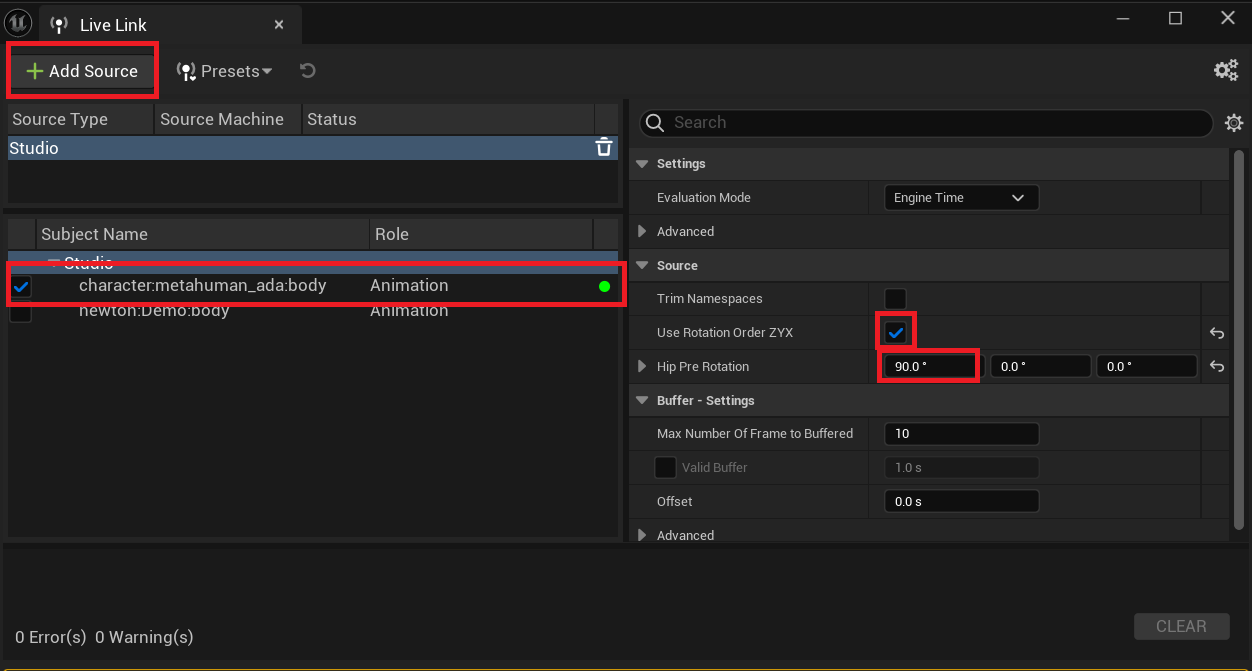Collapse the Settings section
Screen dimensions: 1252x671
tap(642, 164)
